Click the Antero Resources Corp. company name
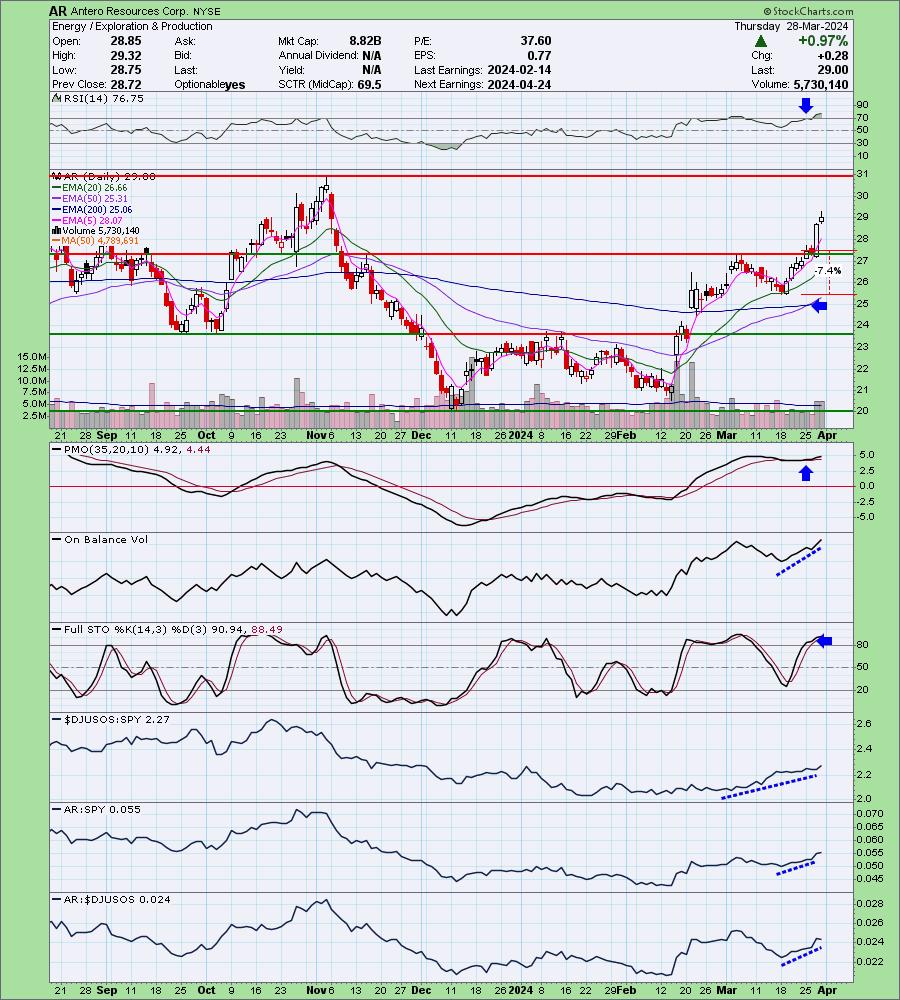The height and width of the screenshot is (1000, 900). pyautogui.click(x=129, y=11)
